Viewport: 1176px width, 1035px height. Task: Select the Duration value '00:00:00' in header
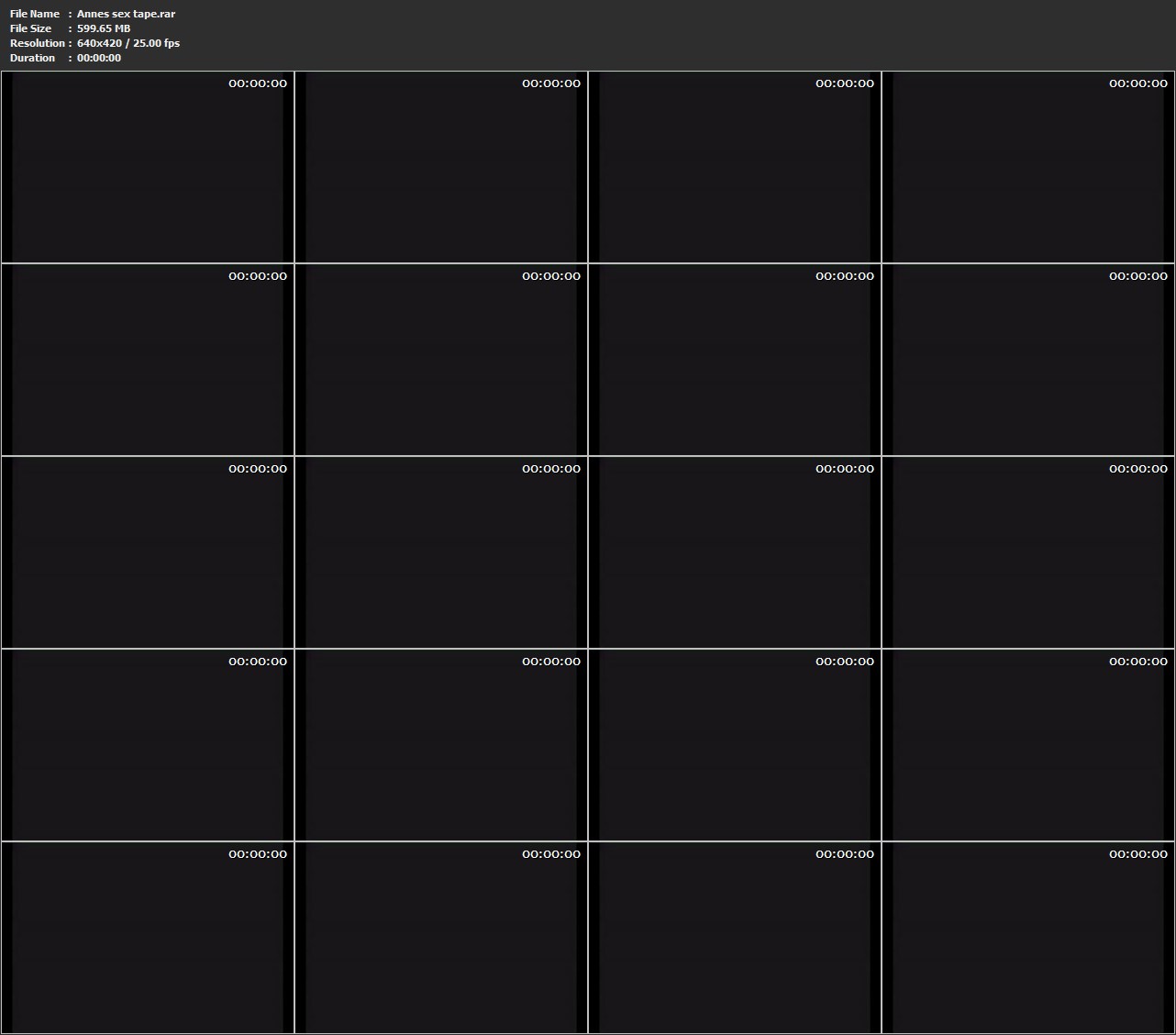click(x=99, y=58)
